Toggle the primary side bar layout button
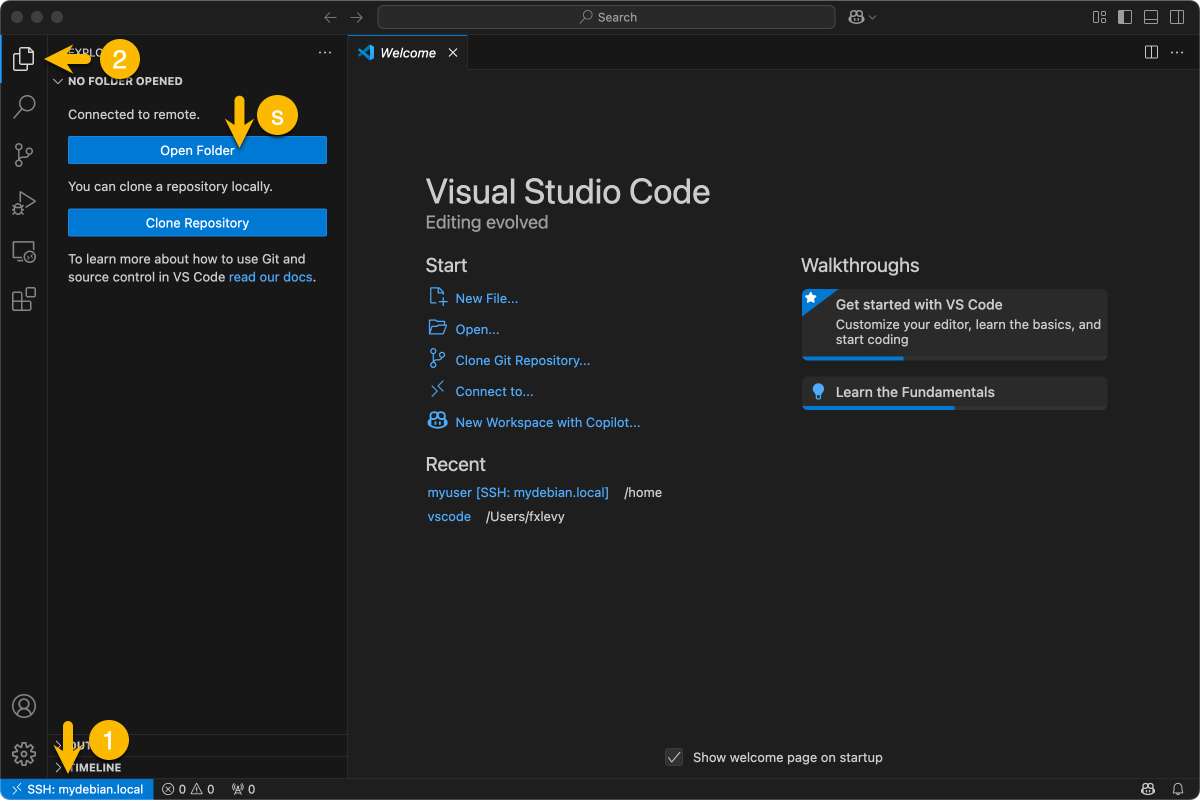This screenshot has height=800, width=1200. (1125, 17)
